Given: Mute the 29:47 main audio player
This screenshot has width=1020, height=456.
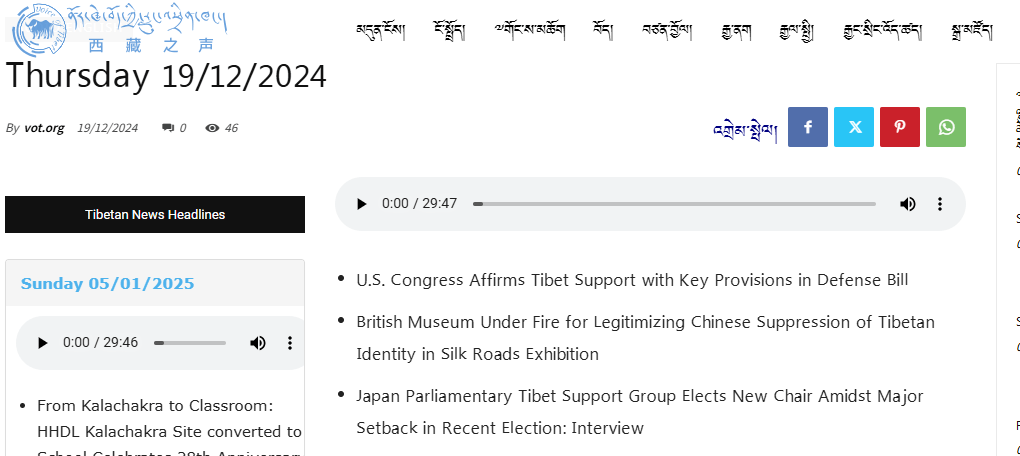Looking at the screenshot, I should [x=907, y=204].
